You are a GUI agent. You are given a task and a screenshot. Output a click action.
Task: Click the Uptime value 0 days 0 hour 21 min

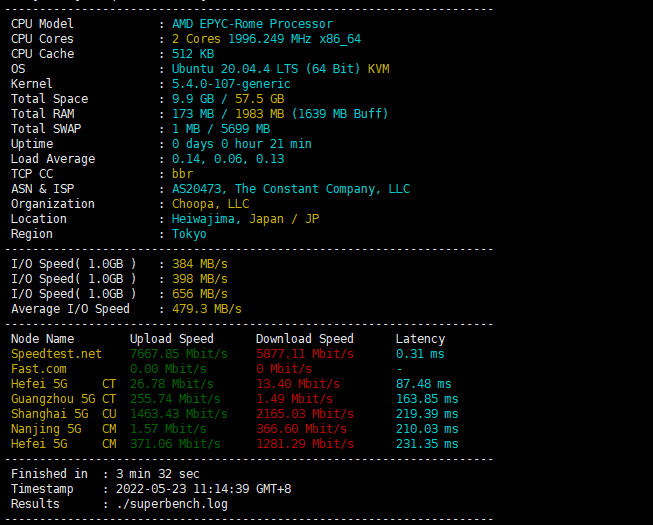click(242, 144)
